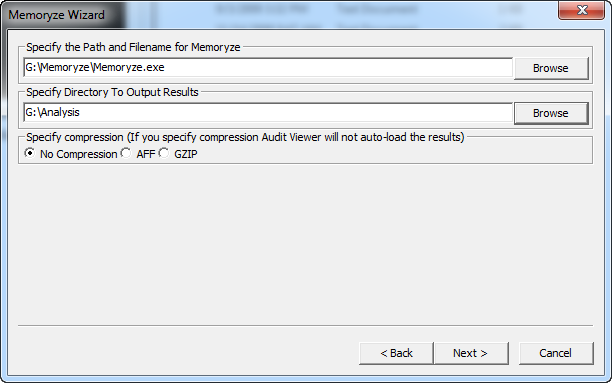Focus the output results directory field

tap(268, 113)
